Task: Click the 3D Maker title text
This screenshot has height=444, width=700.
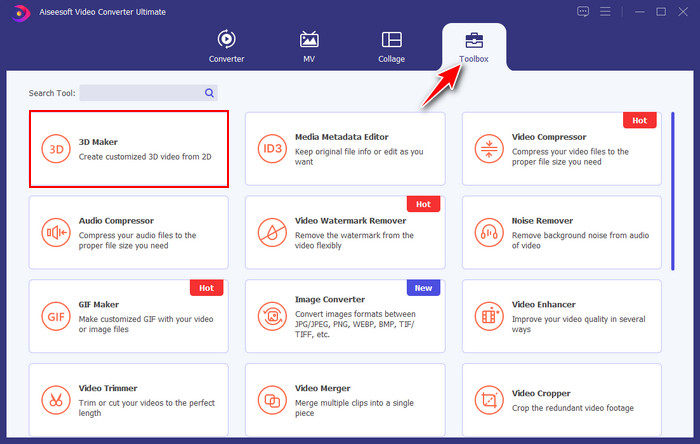Action: coord(98,142)
